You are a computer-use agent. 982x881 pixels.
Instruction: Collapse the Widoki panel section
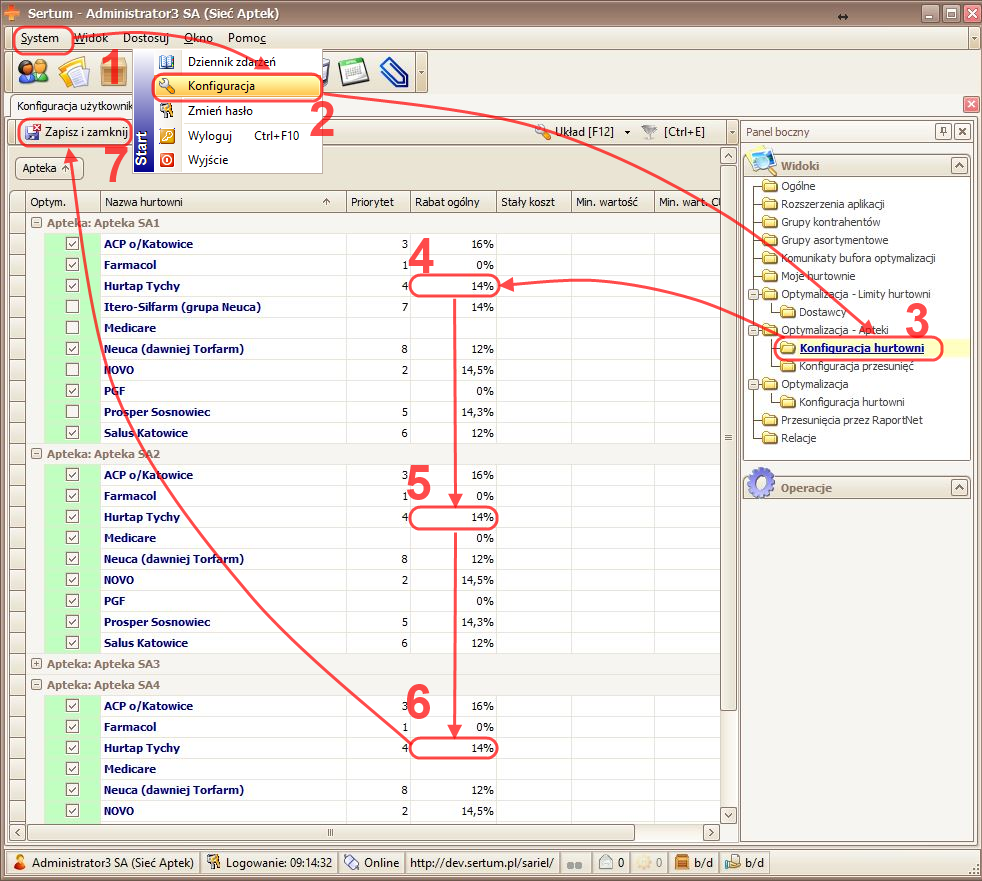click(x=958, y=166)
